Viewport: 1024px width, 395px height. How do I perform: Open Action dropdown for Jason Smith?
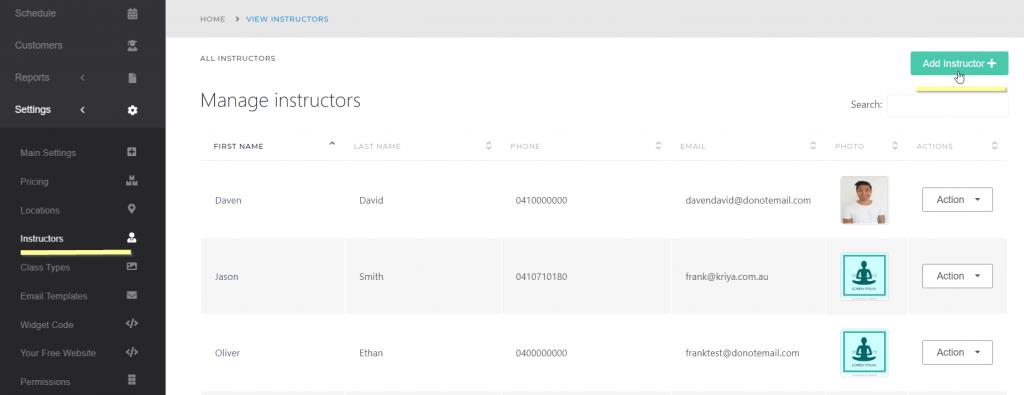(957, 276)
